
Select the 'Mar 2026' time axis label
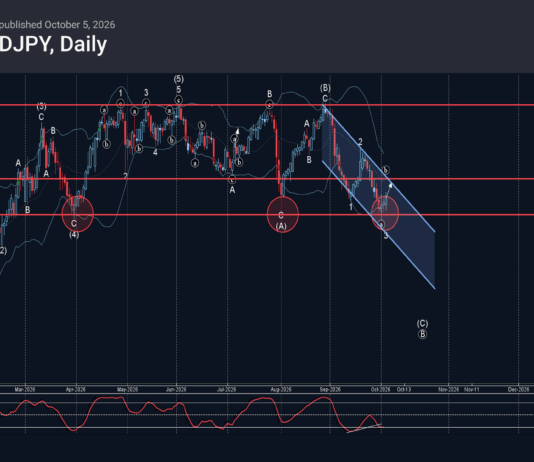point(25,389)
